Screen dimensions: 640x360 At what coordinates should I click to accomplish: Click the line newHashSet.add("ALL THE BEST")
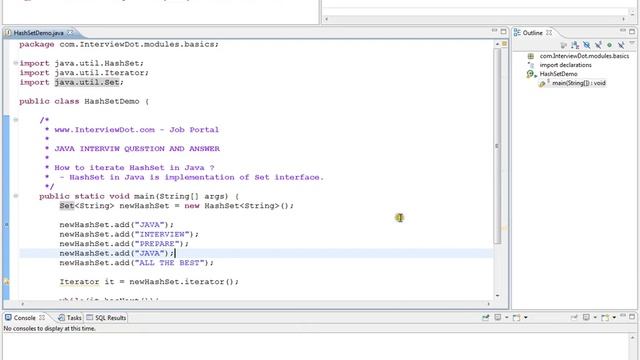(x=137, y=262)
